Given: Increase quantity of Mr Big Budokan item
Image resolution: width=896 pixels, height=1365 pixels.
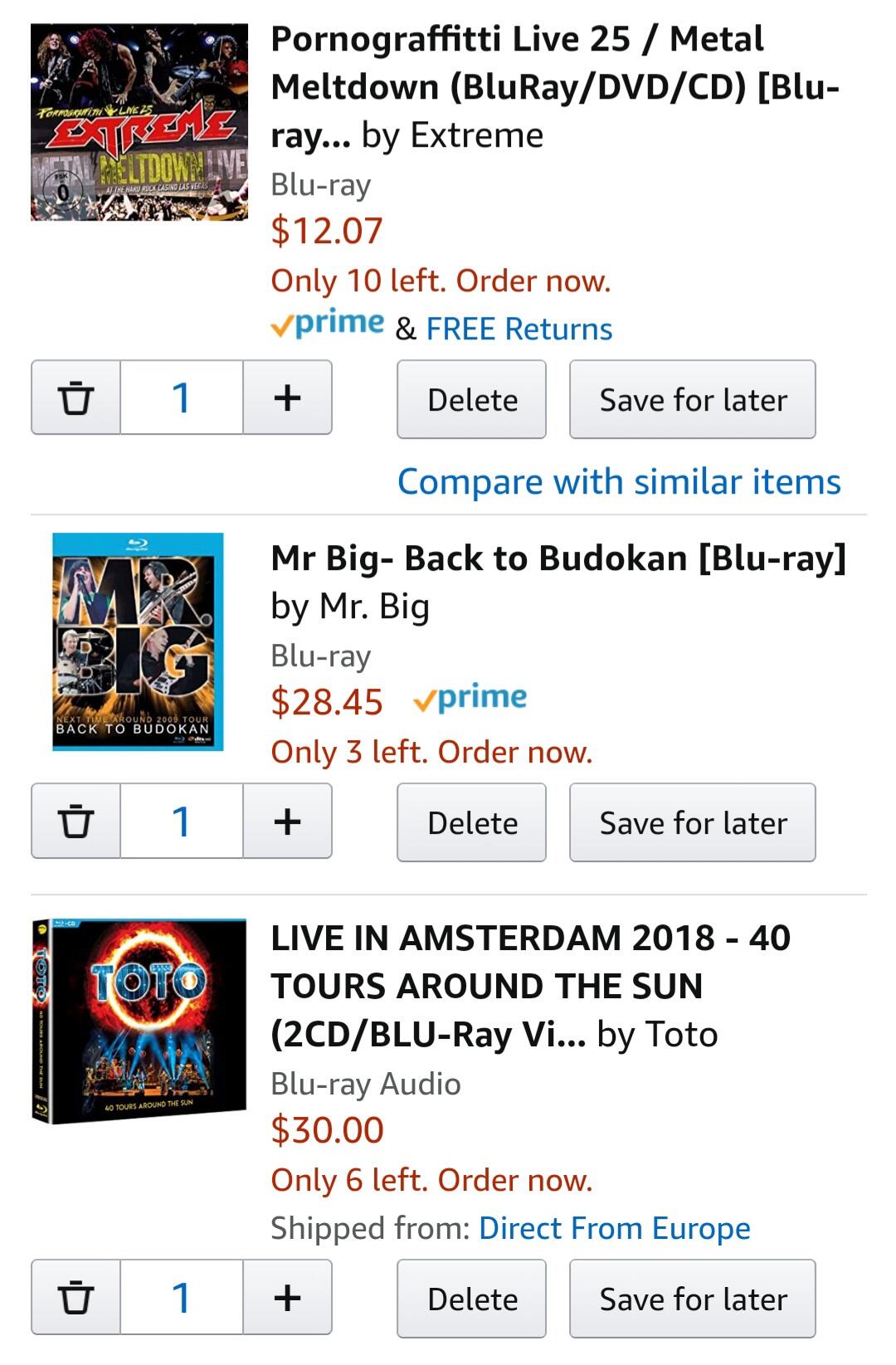Looking at the screenshot, I should click(x=287, y=821).
